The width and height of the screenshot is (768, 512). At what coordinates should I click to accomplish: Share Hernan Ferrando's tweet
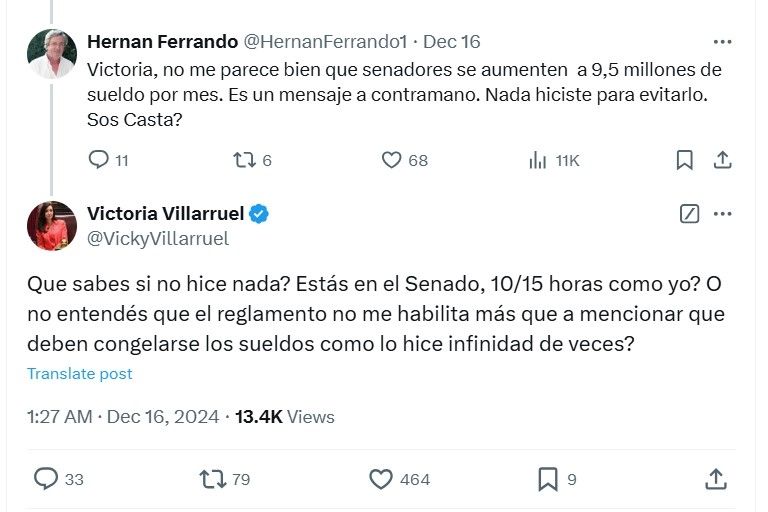(722, 160)
